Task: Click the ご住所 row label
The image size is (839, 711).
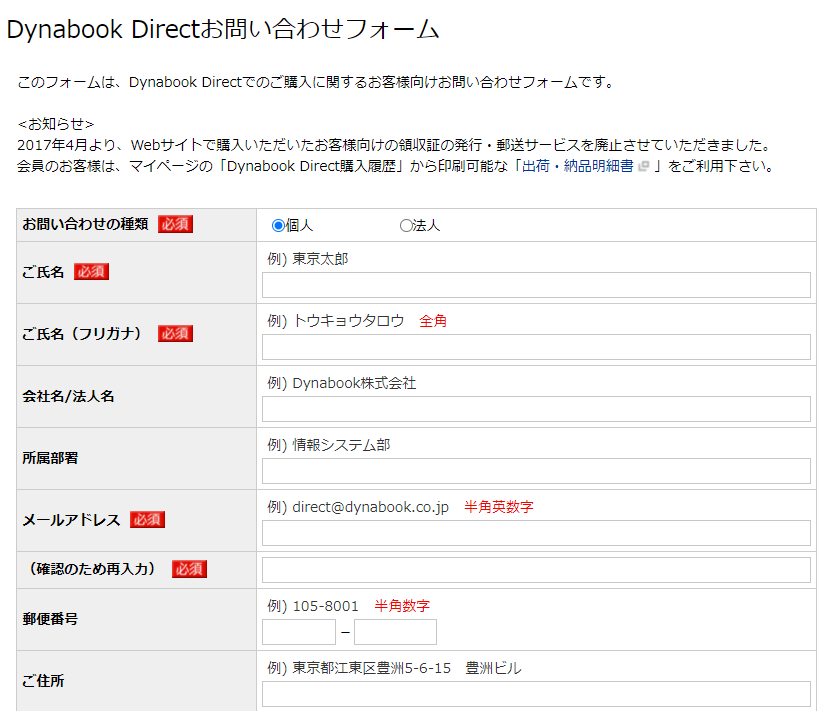Action: coord(43,681)
